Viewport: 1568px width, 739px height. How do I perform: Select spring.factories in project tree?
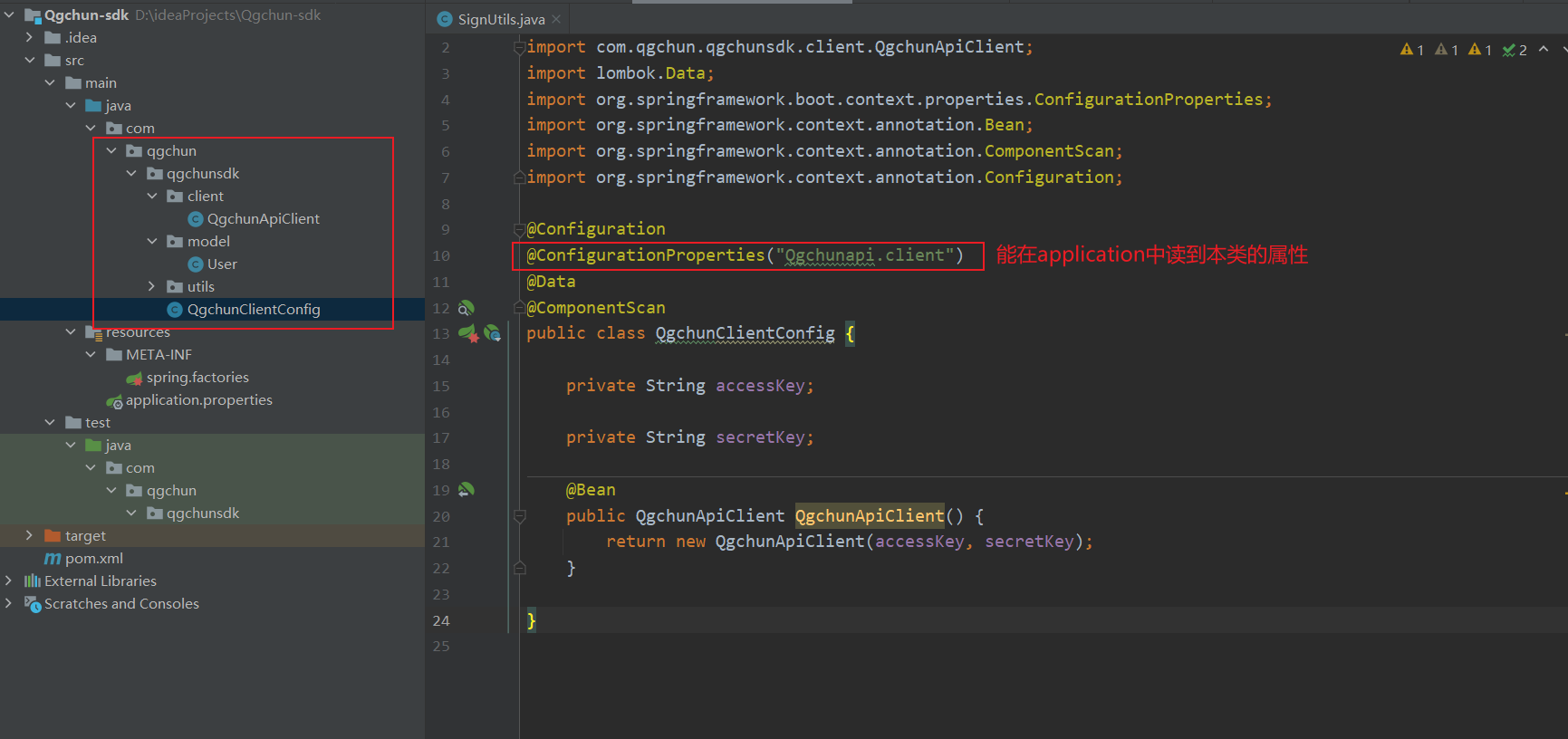pos(197,378)
